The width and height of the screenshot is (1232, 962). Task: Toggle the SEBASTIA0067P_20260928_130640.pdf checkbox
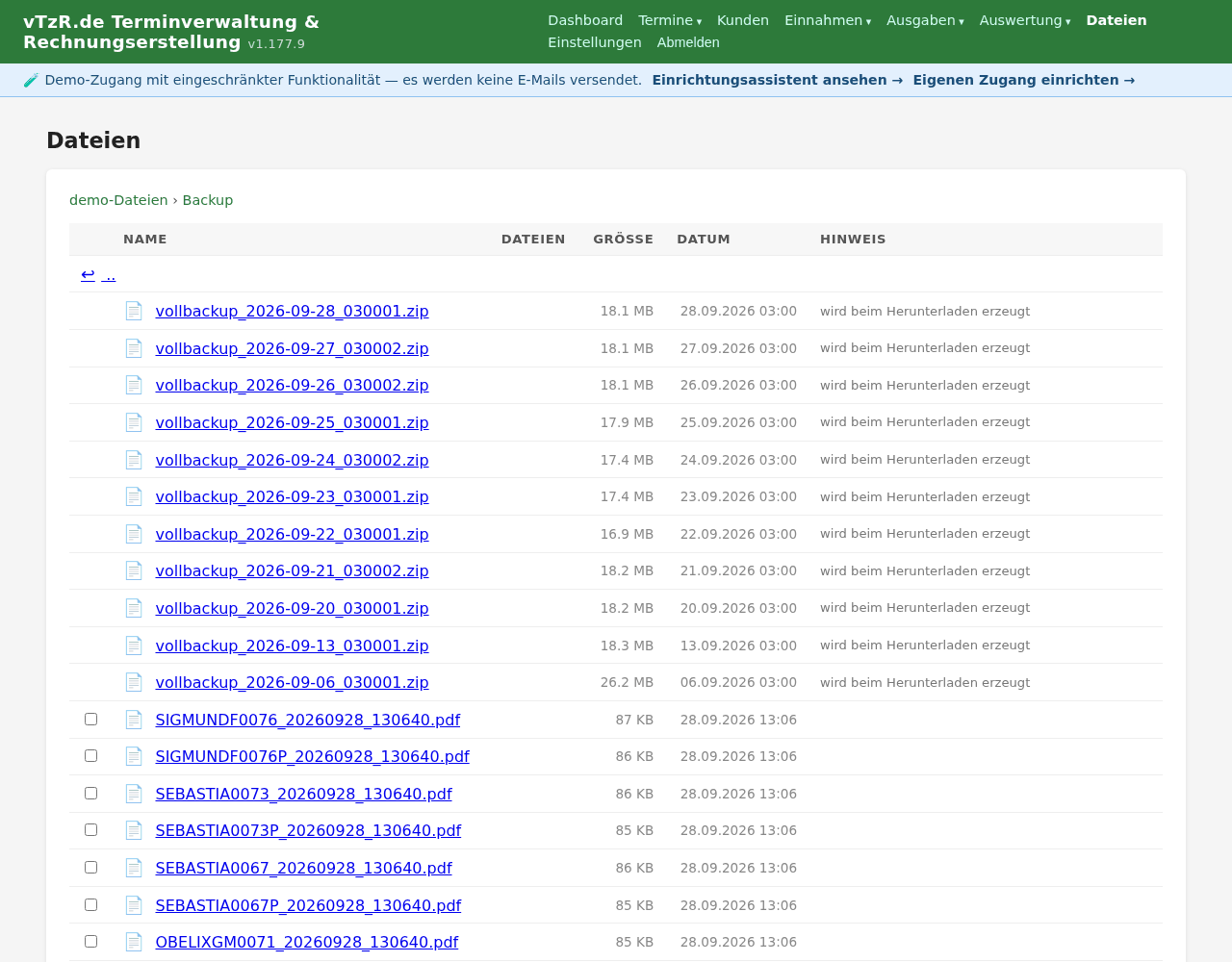click(91, 904)
